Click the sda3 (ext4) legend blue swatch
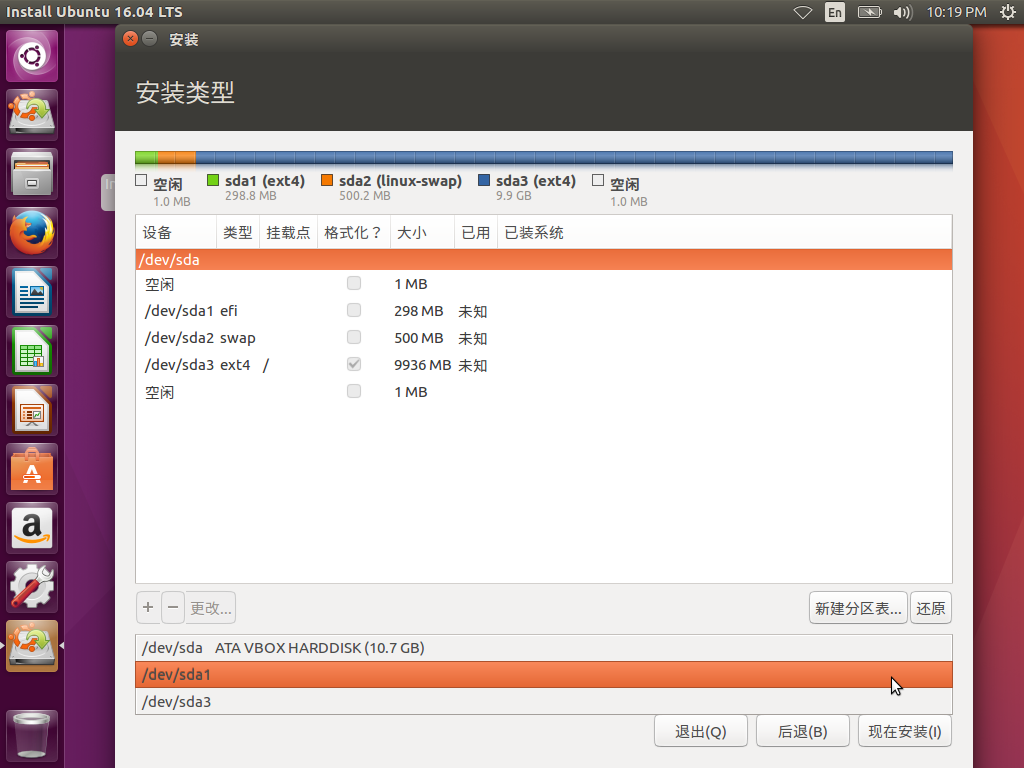 pyautogui.click(x=484, y=180)
